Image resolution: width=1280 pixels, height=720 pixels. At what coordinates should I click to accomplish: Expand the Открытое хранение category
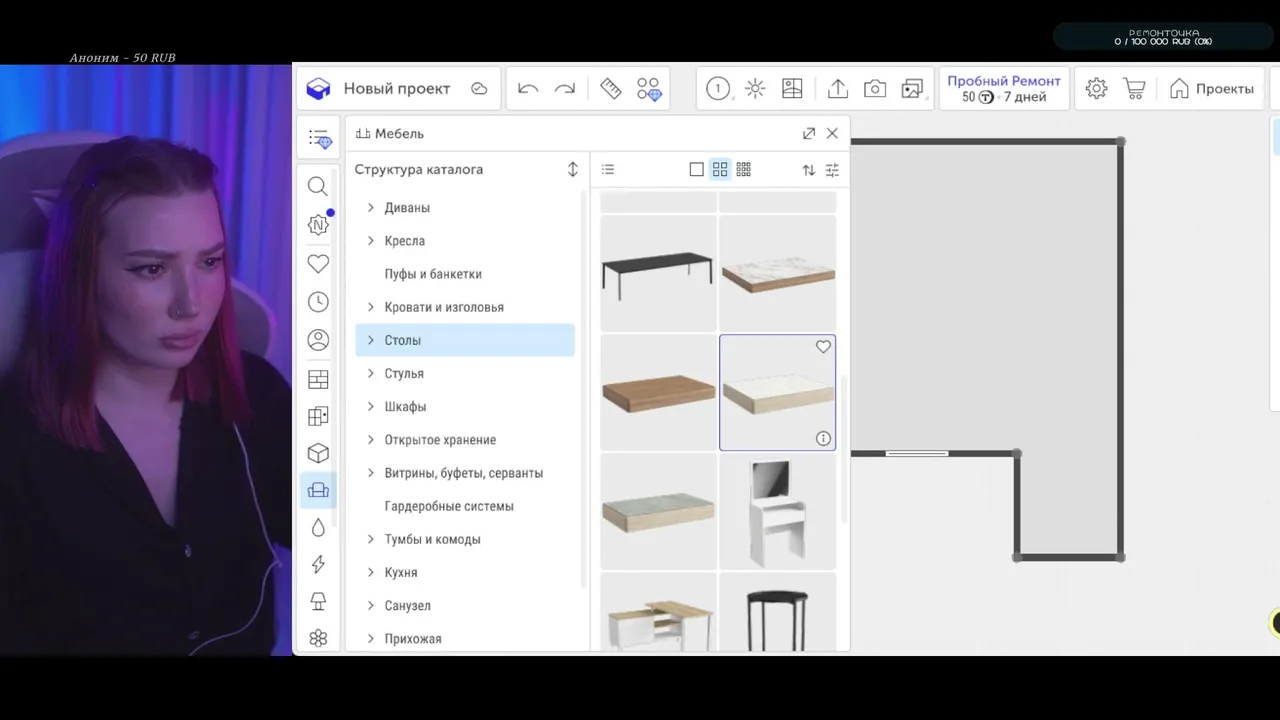pyautogui.click(x=371, y=440)
